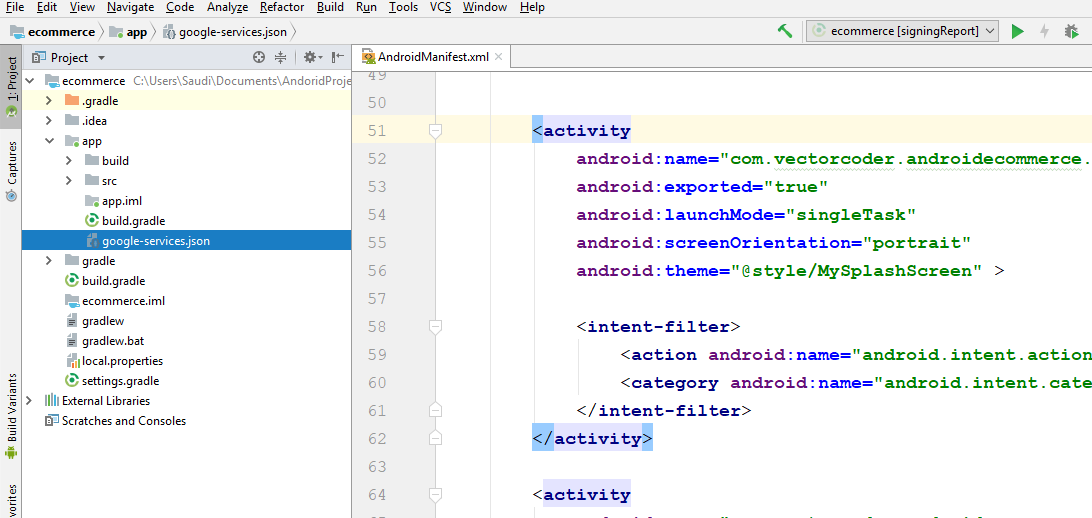1092x518 pixels.
Task: Click Apply Changes lightning bolt icon
Action: (x=1044, y=31)
